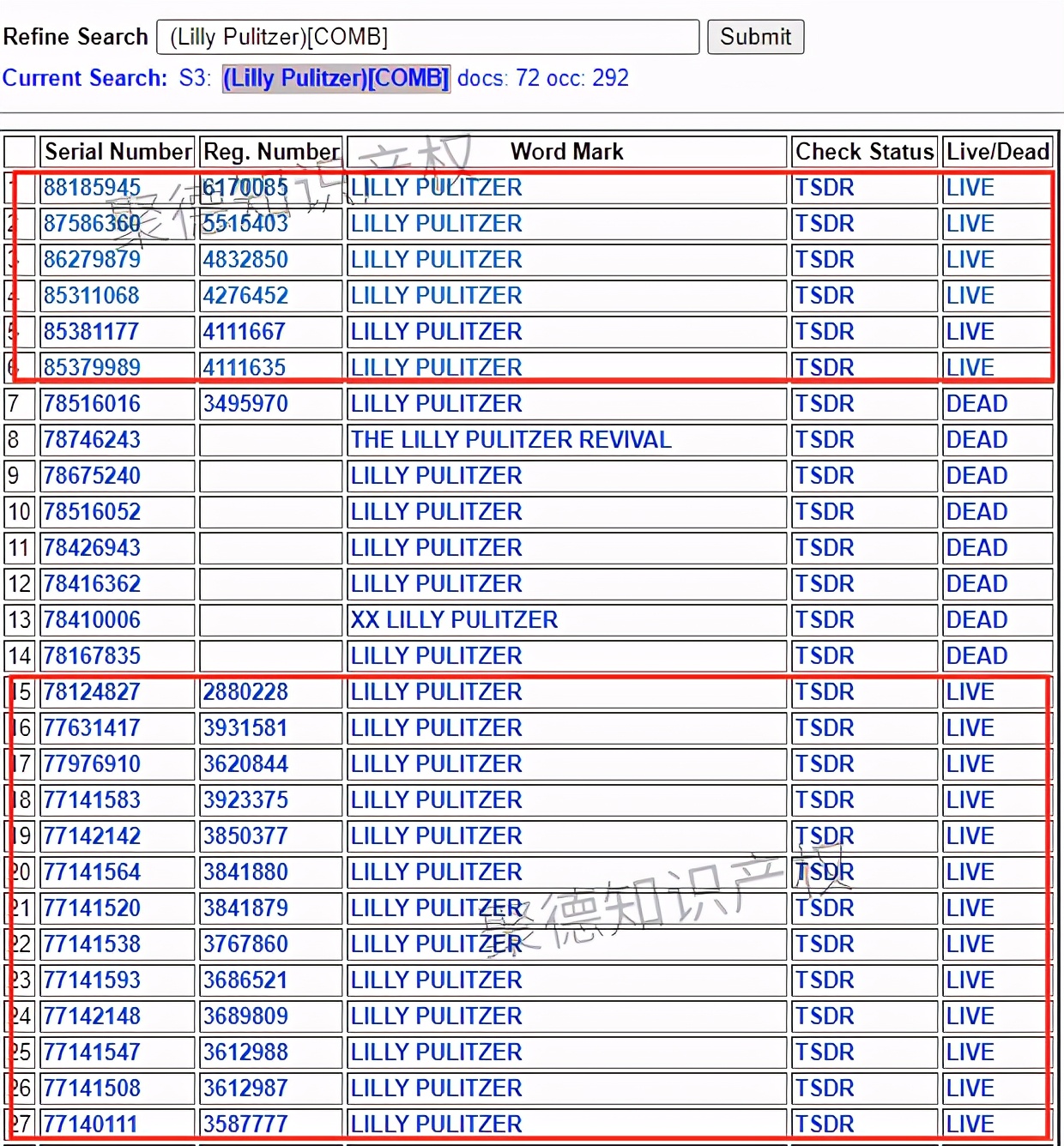The height and width of the screenshot is (1146, 1064).
Task: Open LILLY PULITZER mark in row 14
Action: coord(437,655)
